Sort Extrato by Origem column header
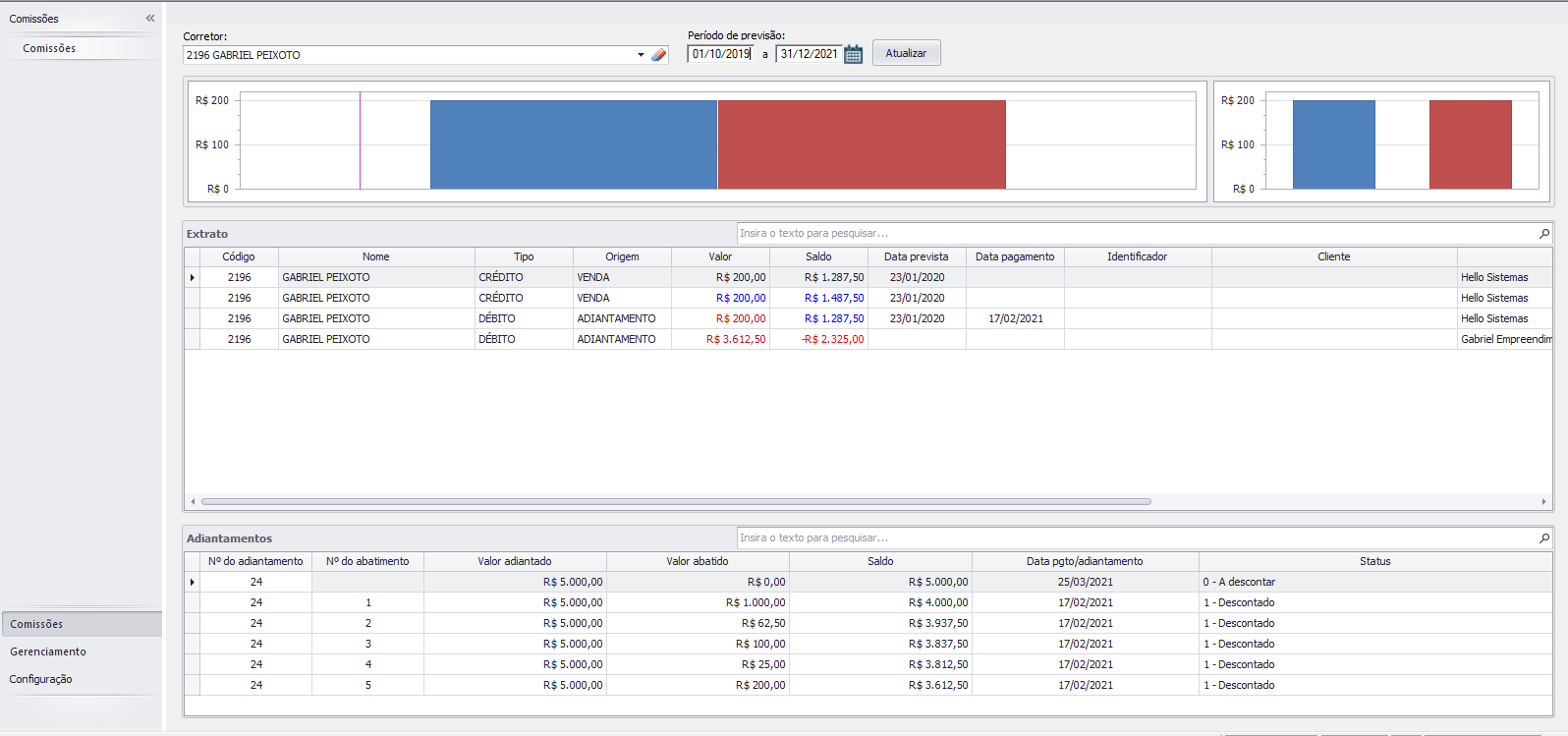Screen dimensions: 1568x736 (622, 256)
